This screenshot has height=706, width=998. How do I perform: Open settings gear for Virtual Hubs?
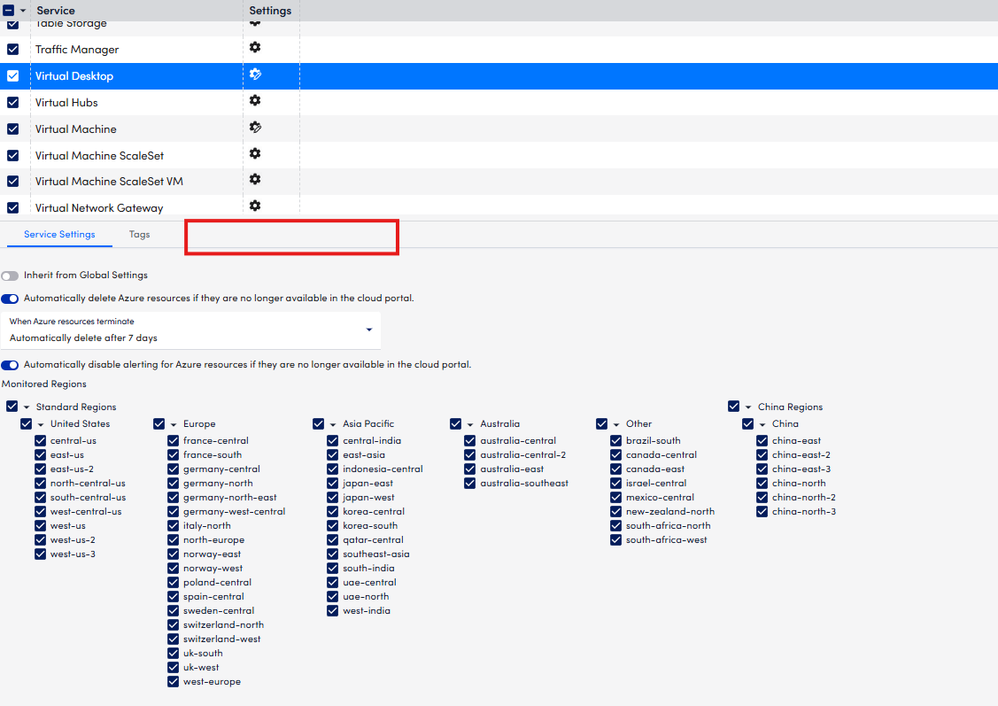click(x=255, y=101)
